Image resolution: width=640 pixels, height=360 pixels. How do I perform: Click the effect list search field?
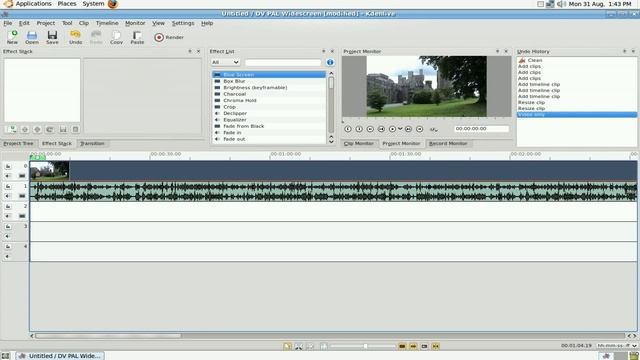283,62
